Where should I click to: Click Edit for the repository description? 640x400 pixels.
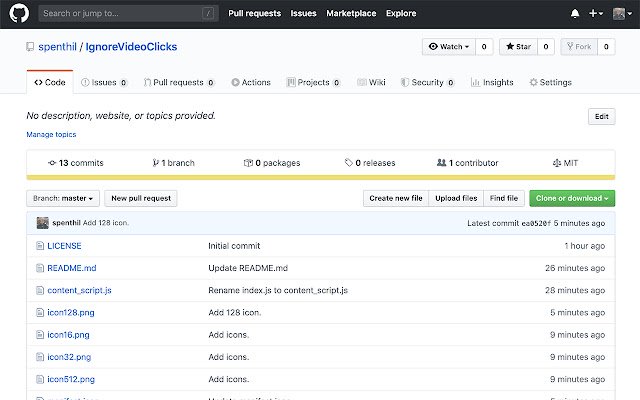602,117
